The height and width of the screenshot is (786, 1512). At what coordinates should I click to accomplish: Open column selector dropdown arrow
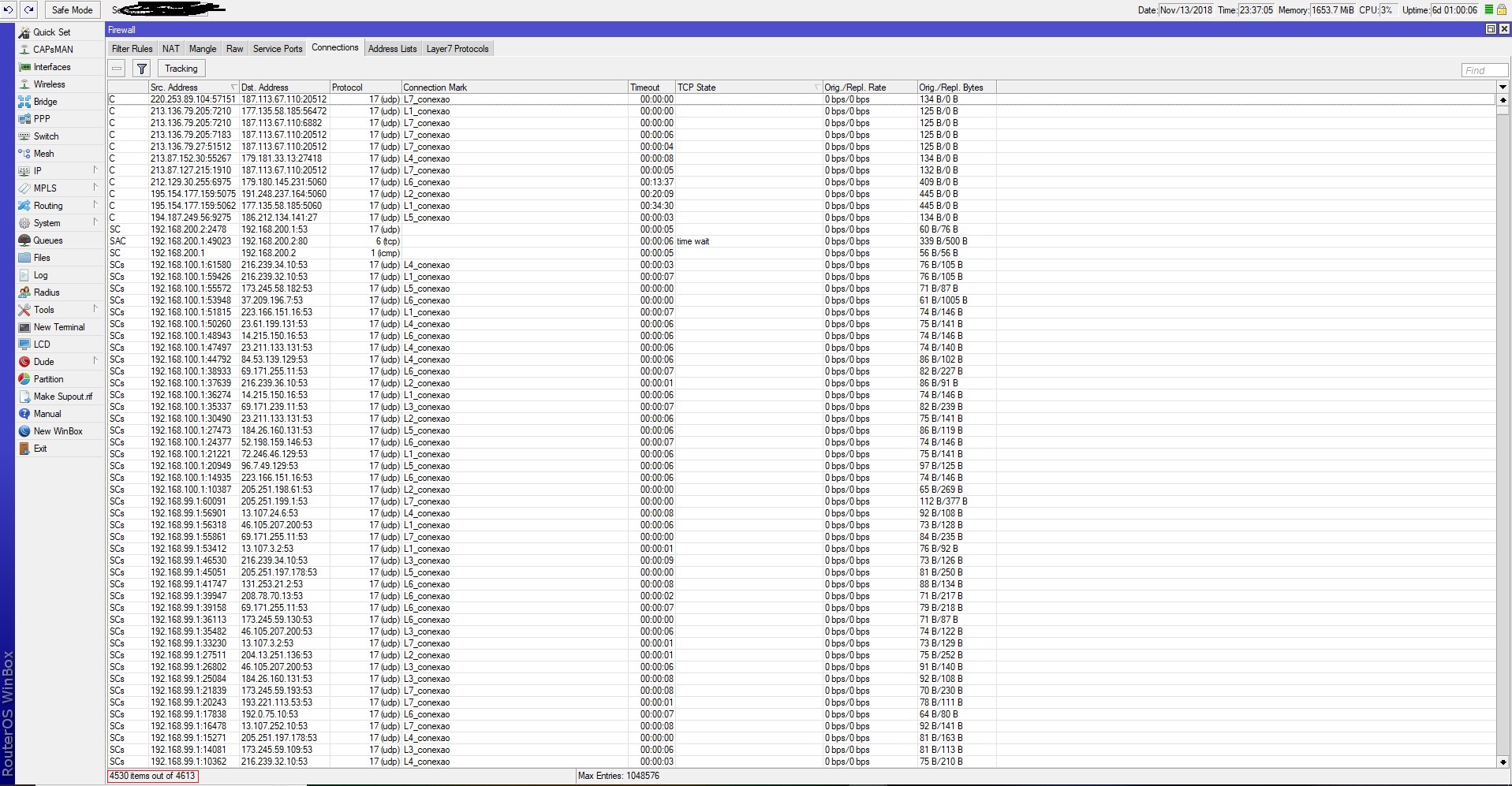(x=1503, y=87)
